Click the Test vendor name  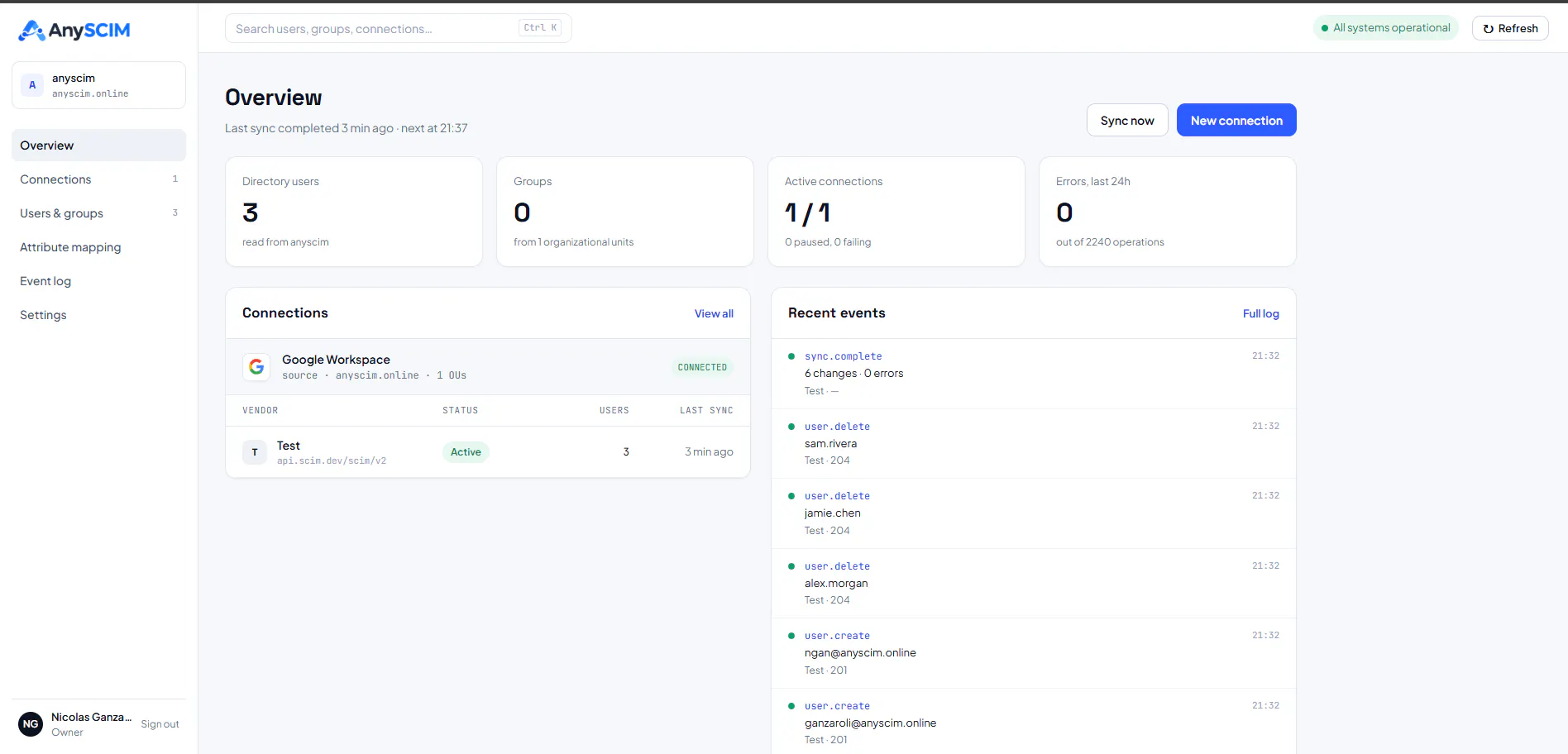289,446
